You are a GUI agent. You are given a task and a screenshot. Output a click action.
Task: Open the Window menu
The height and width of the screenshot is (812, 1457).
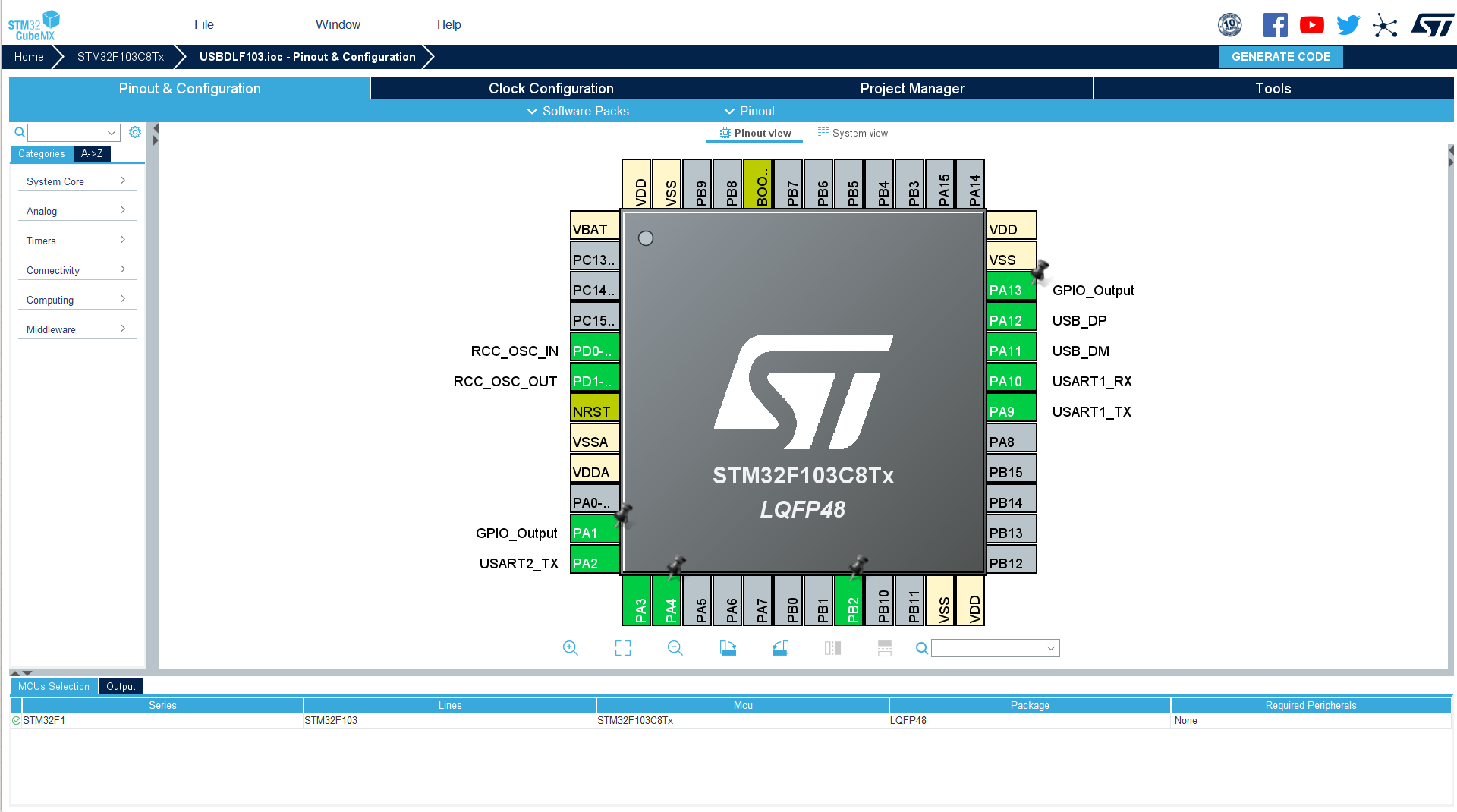point(337,24)
